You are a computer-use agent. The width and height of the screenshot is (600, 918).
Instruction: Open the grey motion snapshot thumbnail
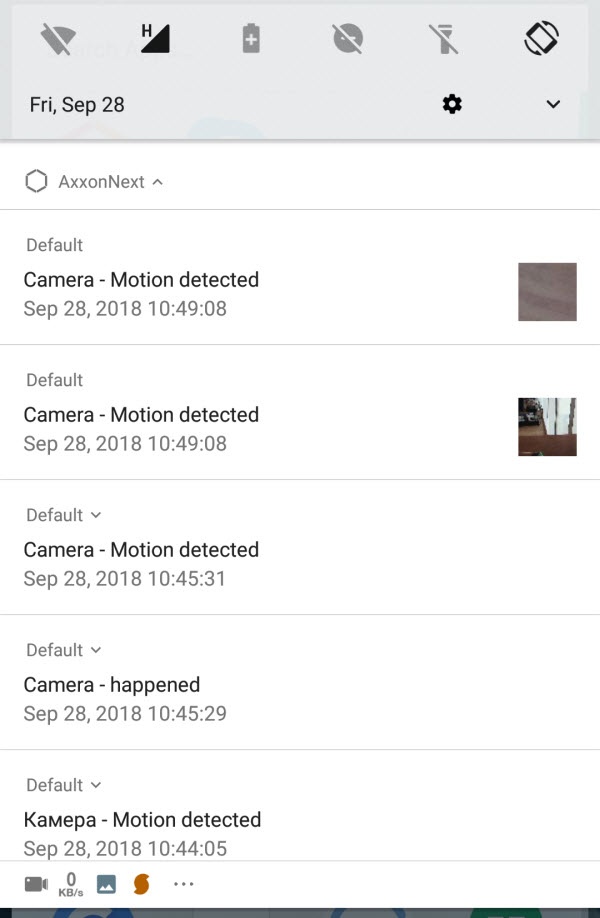[x=547, y=292]
